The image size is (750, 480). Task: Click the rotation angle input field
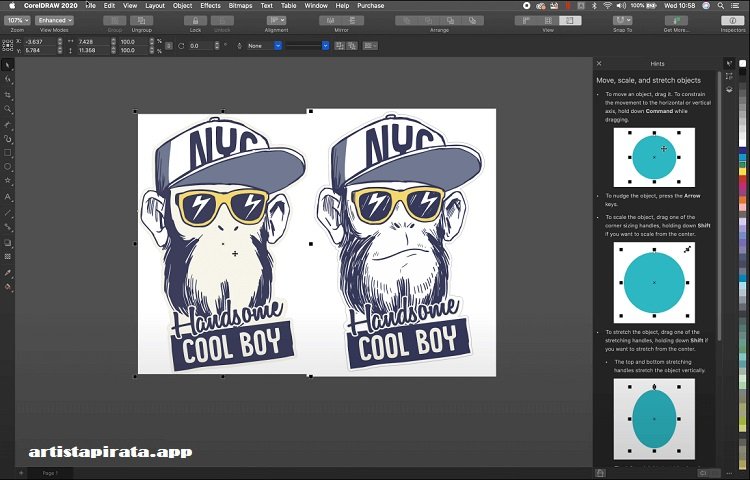[x=201, y=46]
